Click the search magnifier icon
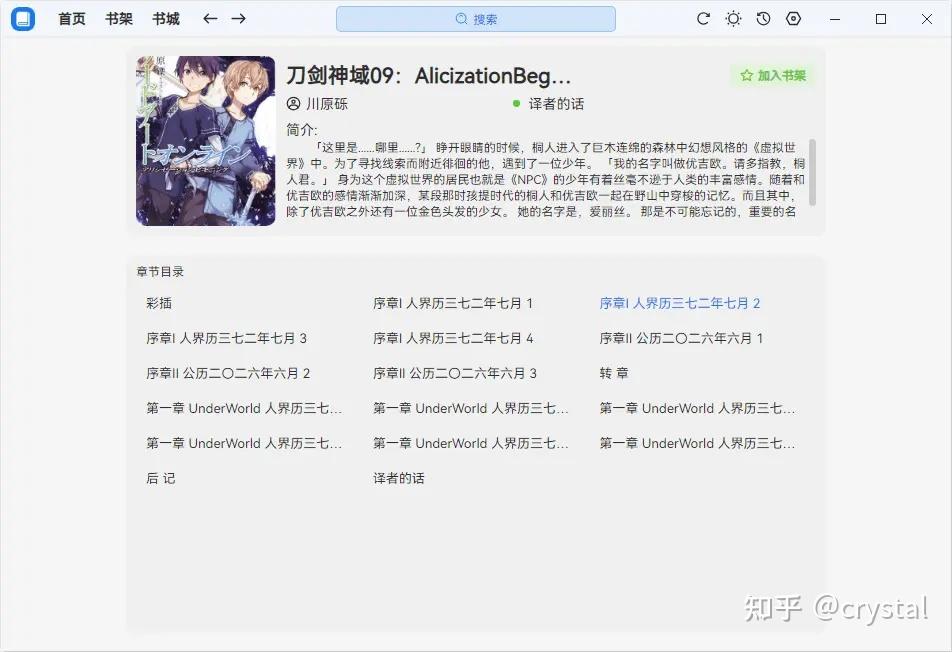 tap(461, 18)
